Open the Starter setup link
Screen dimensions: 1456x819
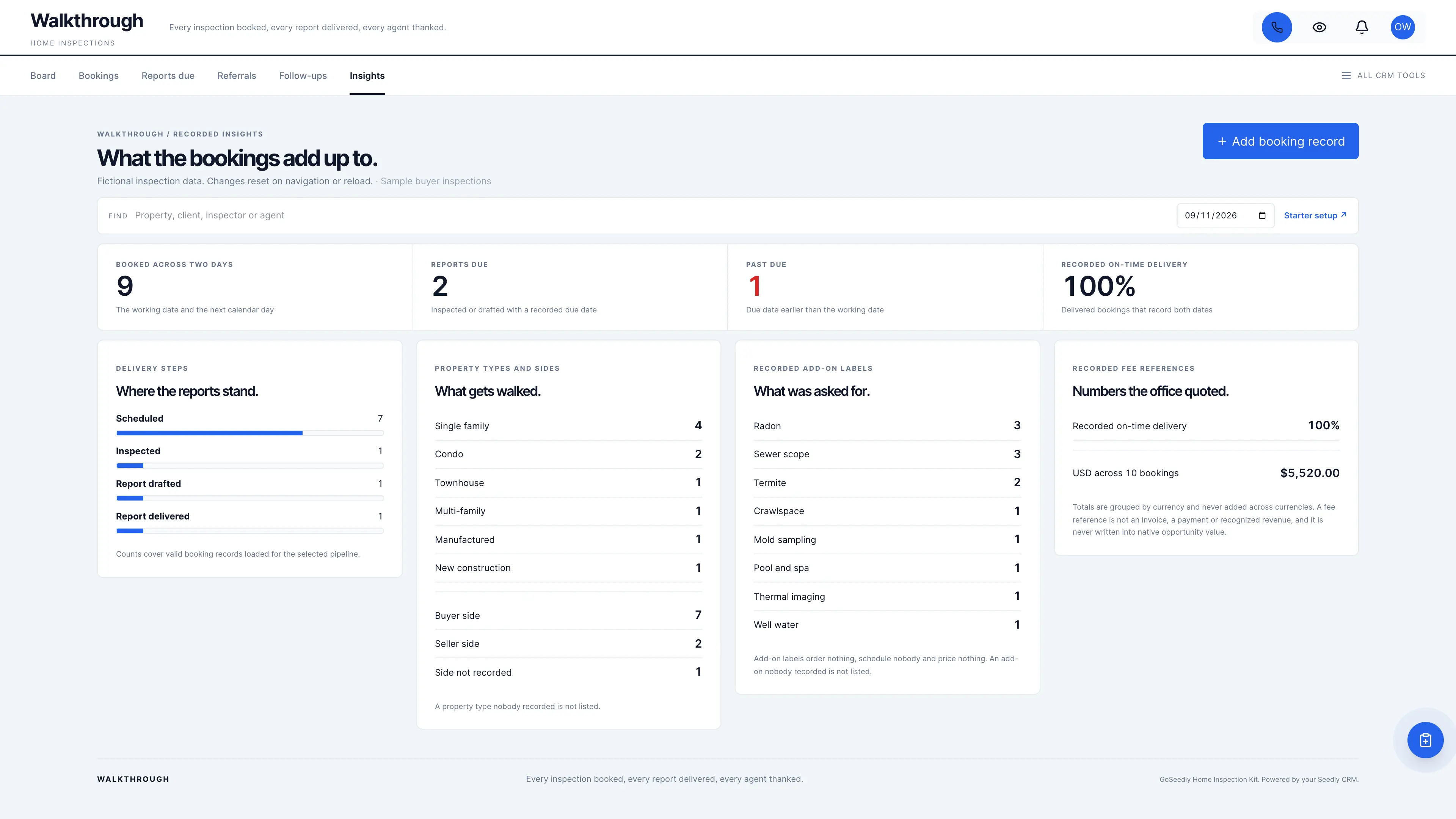click(1315, 215)
